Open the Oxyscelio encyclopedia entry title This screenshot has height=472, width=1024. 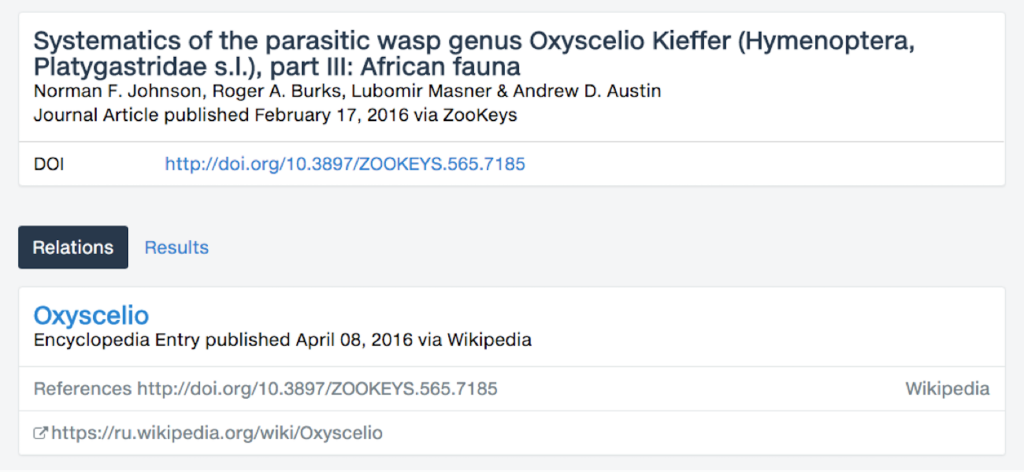pyautogui.click(x=91, y=316)
